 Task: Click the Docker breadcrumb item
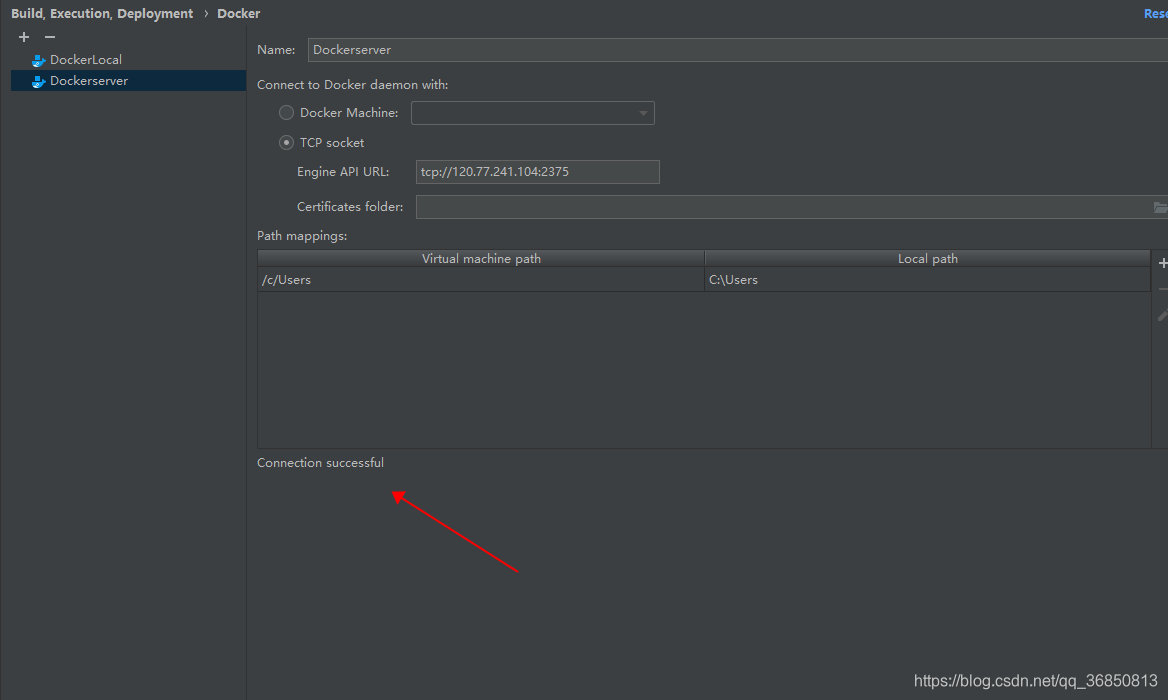(238, 13)
